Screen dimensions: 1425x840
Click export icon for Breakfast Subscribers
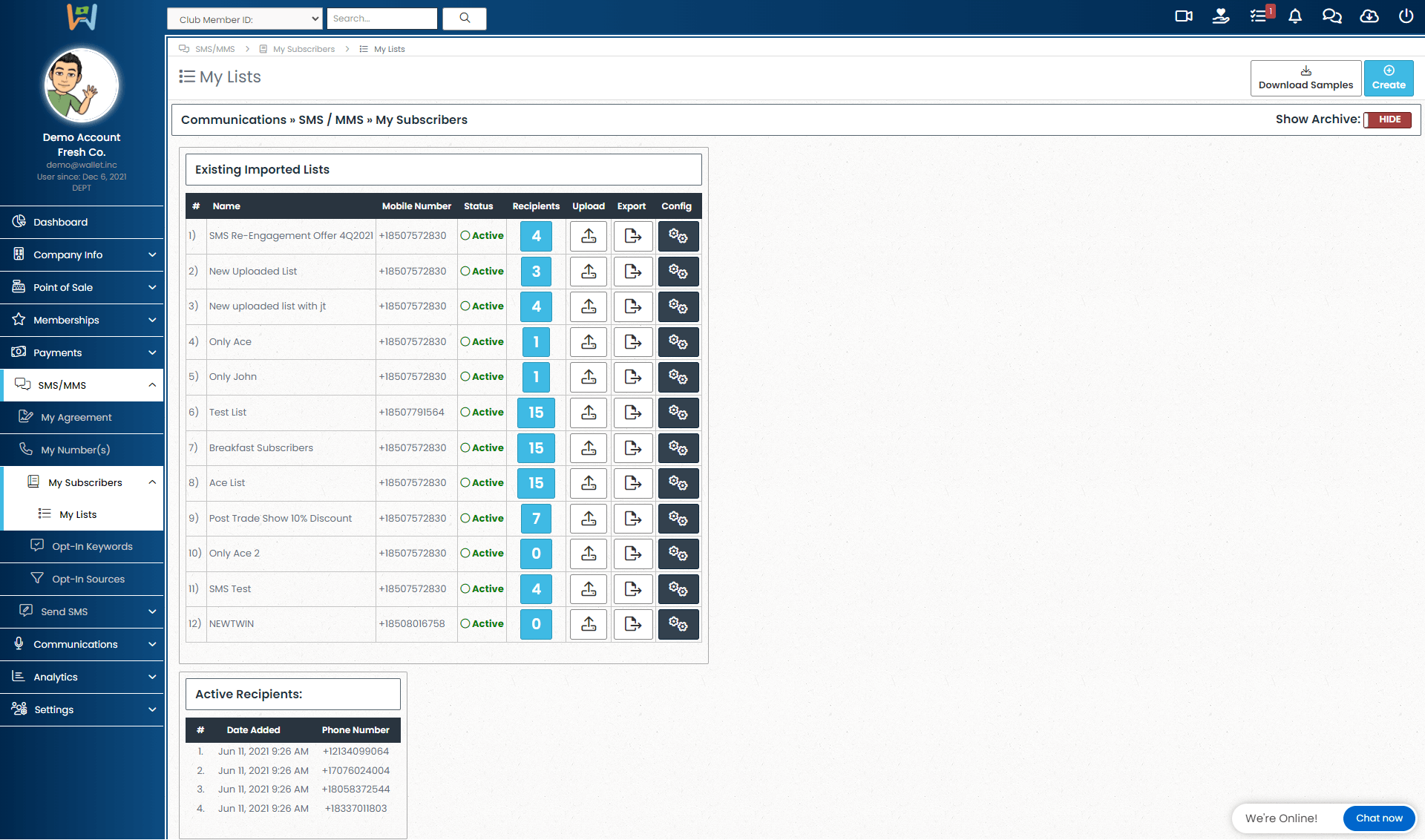click(633, 448)
